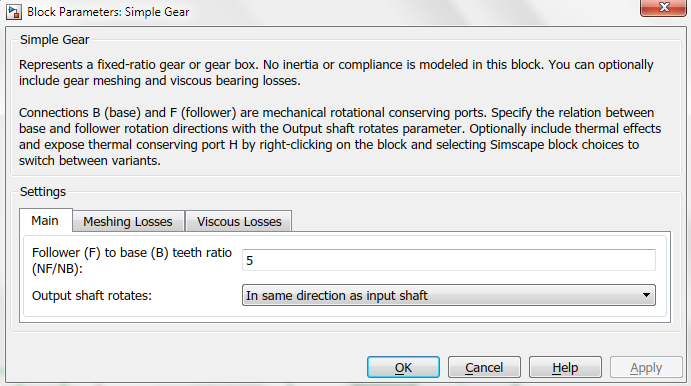Image resolution: width=691 pixels, height=386 pixels.
Task: Click the Settings group heading
Action: (x=43, y=192)
